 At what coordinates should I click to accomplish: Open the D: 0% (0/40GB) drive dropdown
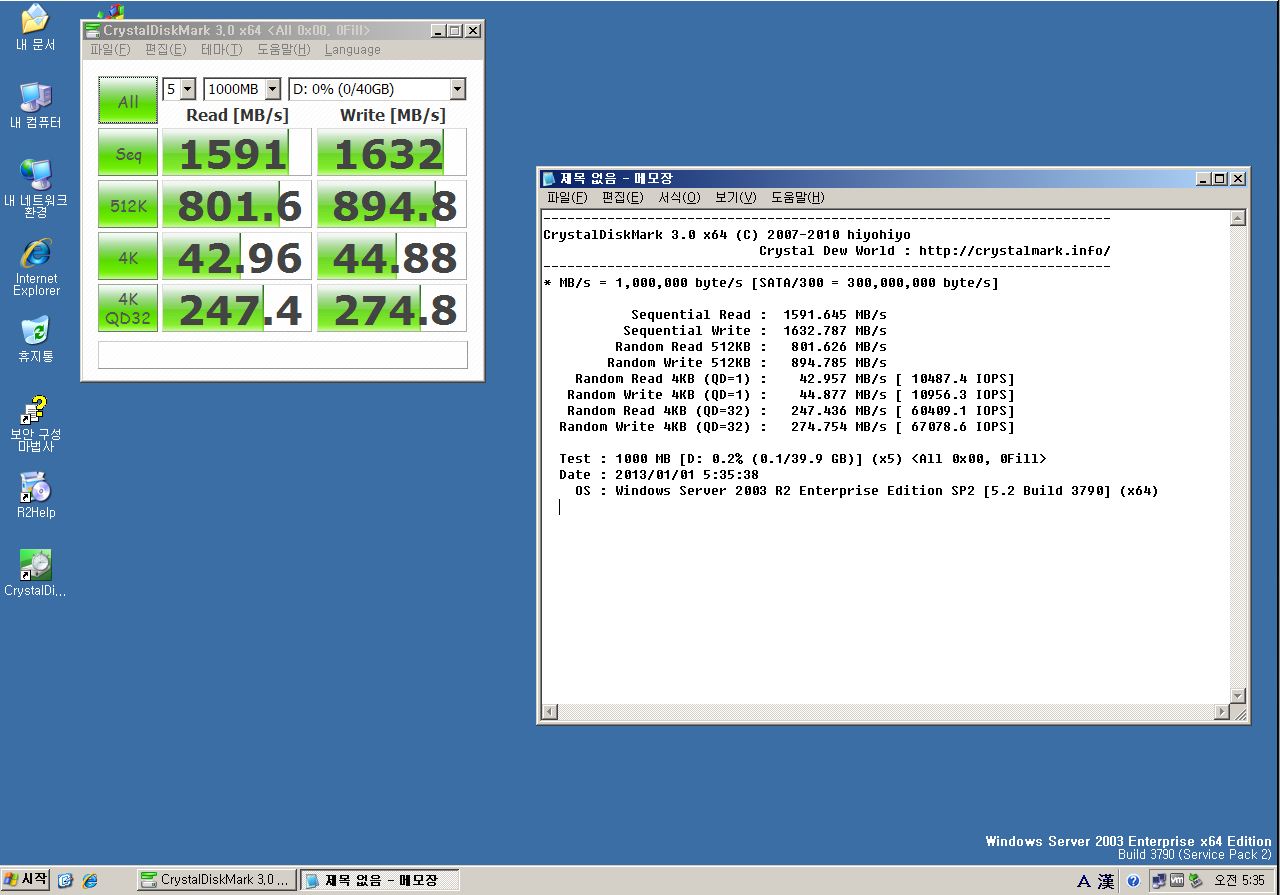(377, 89)
